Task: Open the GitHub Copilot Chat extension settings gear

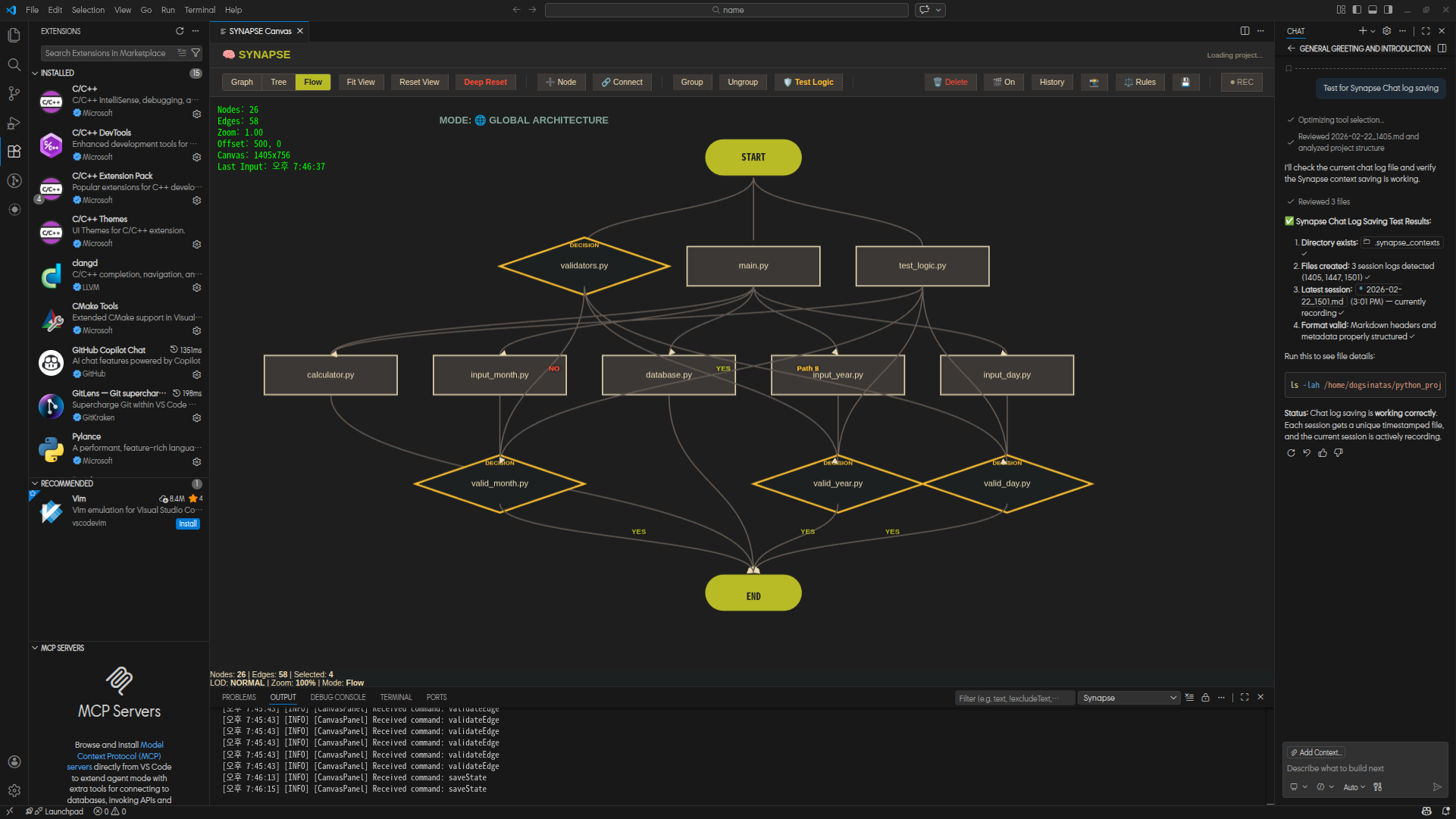Action: pos(196,374)
